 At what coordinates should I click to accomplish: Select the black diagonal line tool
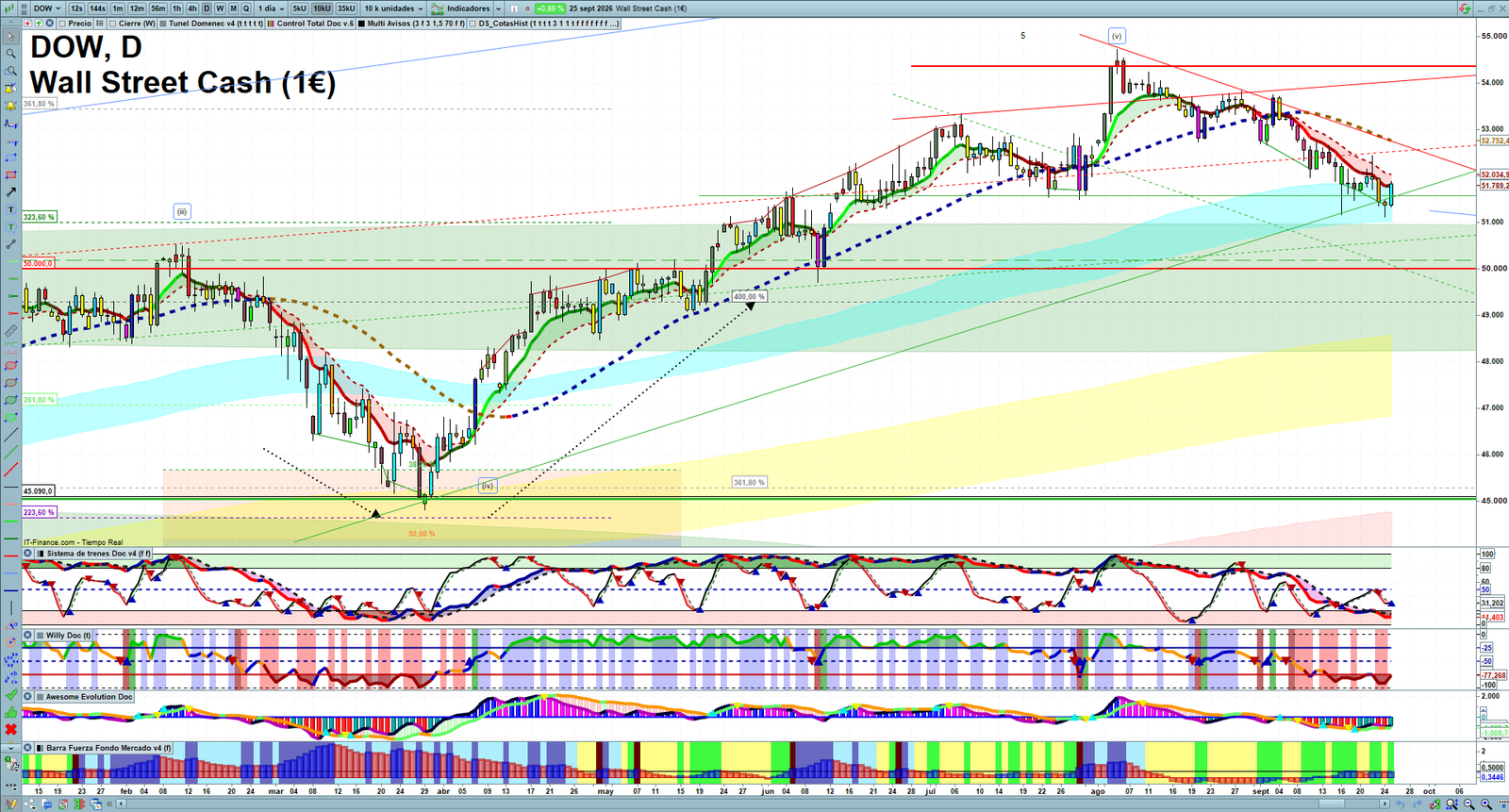[x=10, y=436]
